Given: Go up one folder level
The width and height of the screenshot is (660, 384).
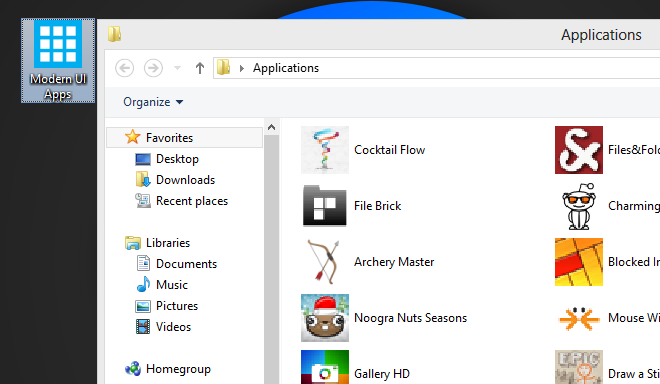Looking at the screenshot, I should (200, 68).
